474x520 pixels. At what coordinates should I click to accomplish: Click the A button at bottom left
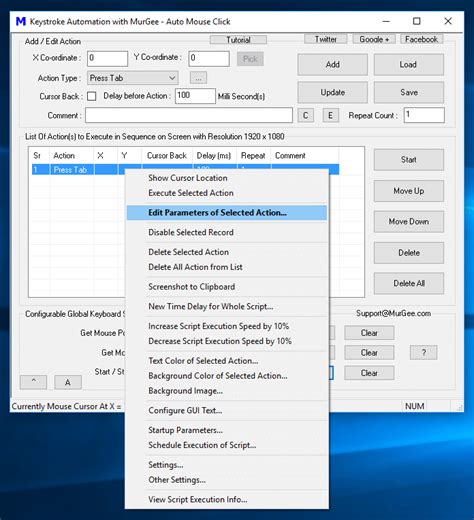68,382
